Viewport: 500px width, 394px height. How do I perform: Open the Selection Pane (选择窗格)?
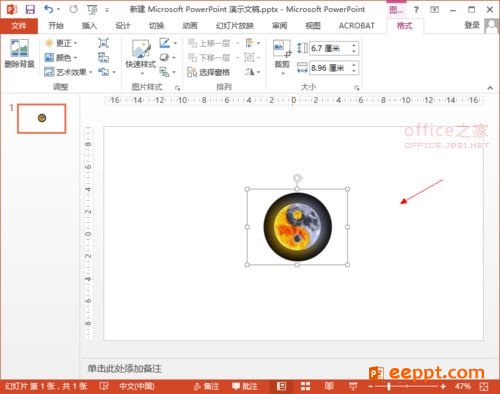[208, 72]
